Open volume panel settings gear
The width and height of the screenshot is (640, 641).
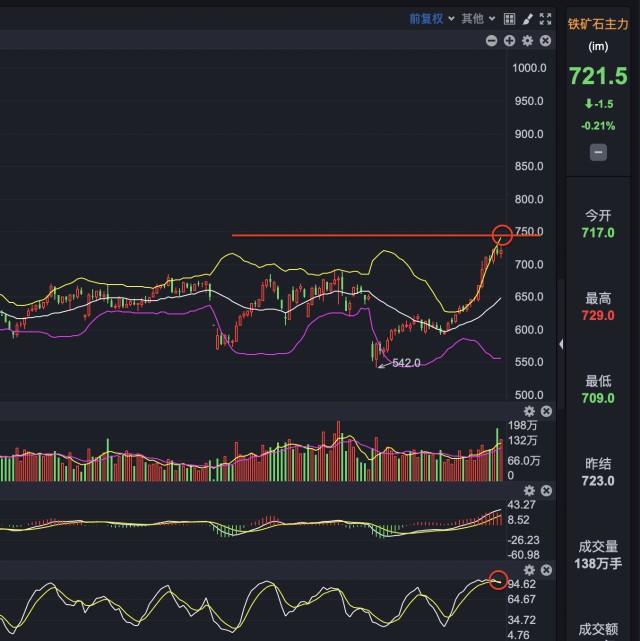coord(529,411)
